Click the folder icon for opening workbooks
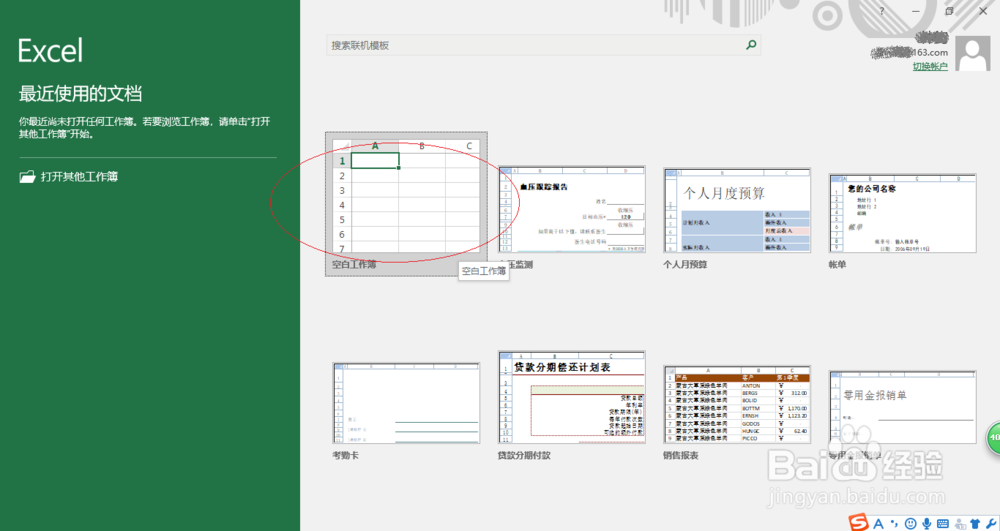Viewport: 1000px width, 531px height. pos(27,177)
